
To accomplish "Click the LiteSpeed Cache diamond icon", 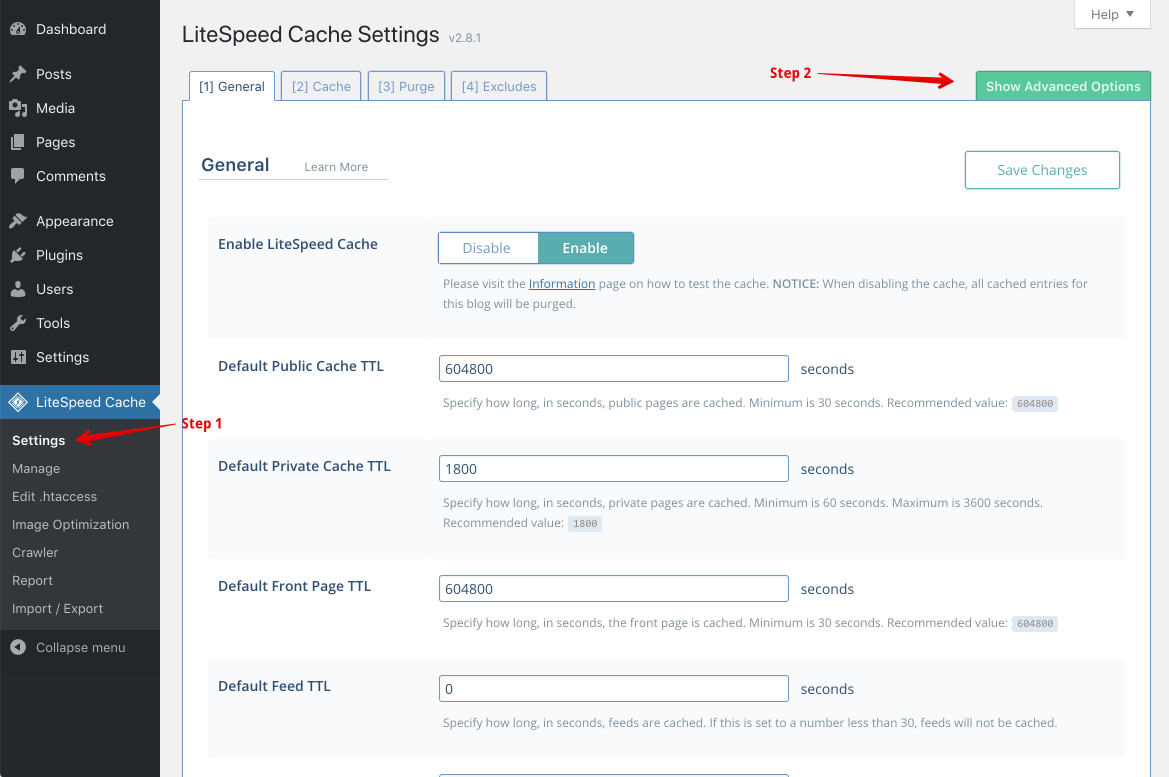I will click(x=18, y=402).
